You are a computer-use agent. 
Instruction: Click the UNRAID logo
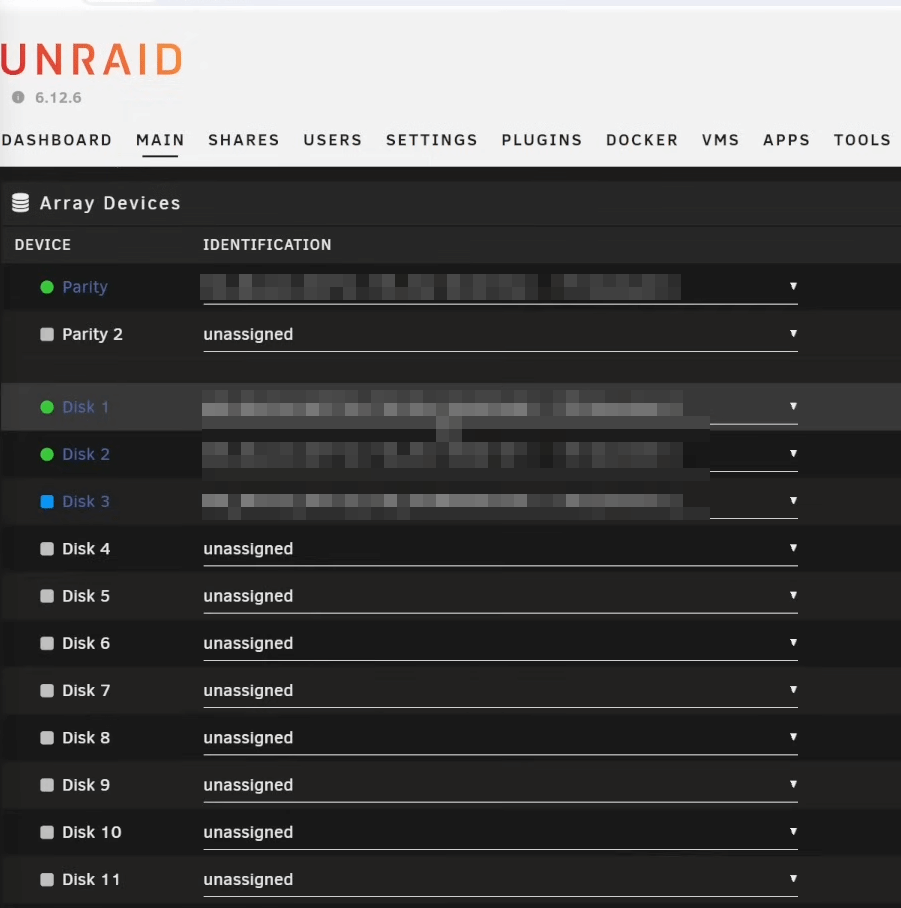(90, 59)
